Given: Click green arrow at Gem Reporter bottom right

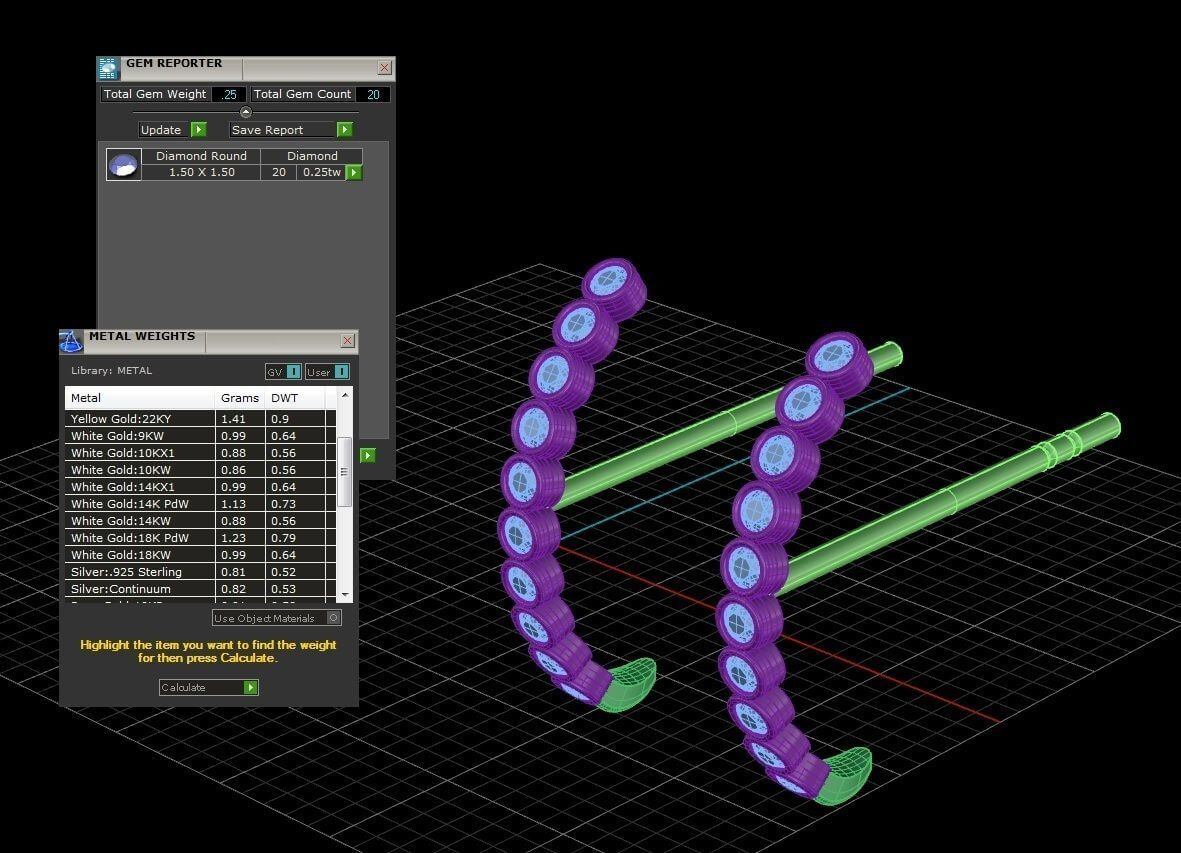Looking at the screenshot, I should click(x=368, y=455).
